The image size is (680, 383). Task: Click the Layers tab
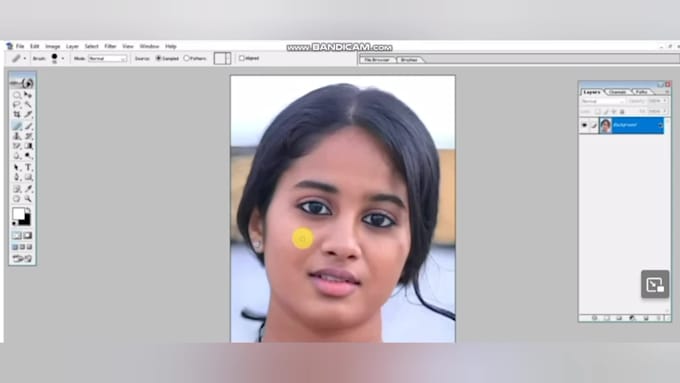click(592, 92)
